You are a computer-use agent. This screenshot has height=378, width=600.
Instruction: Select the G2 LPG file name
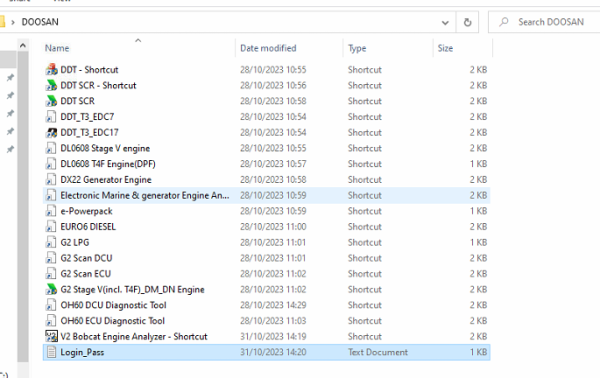pyautogui.click(x=75, y=242)
